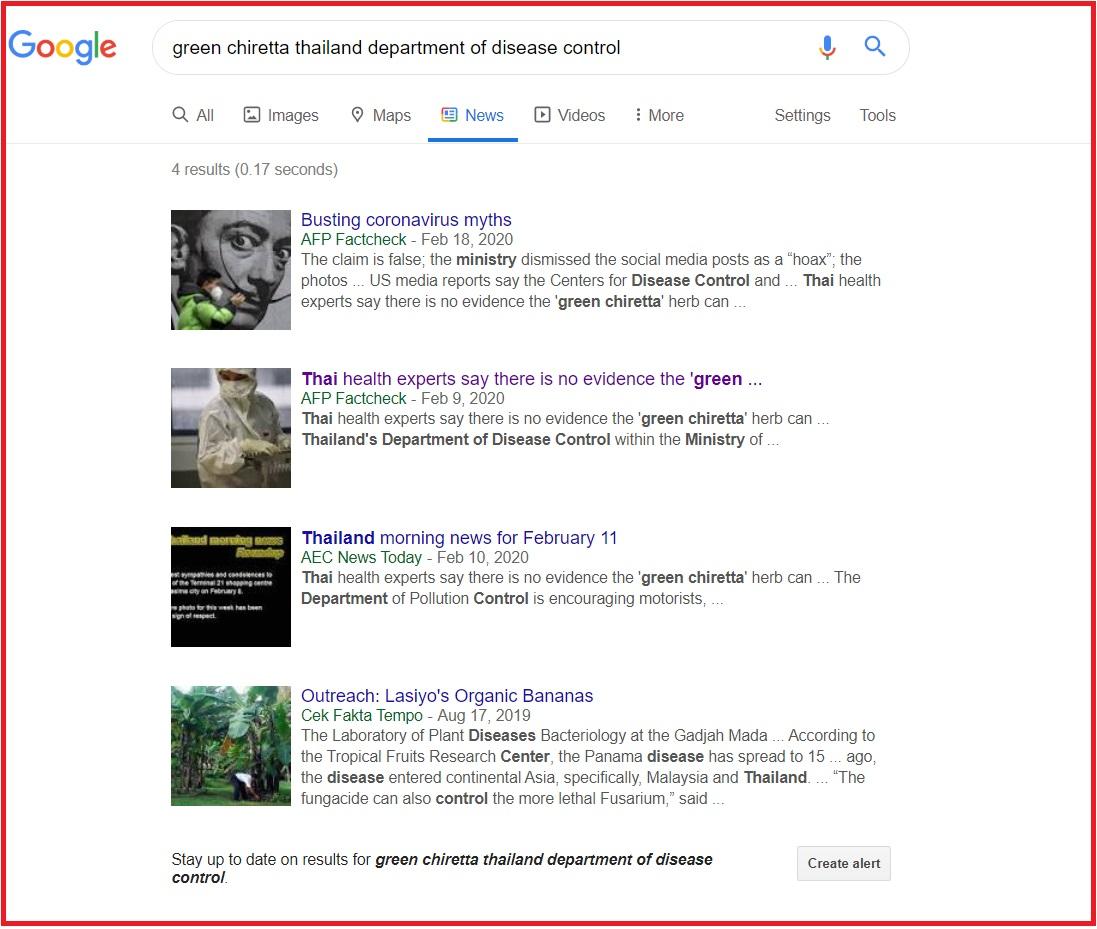Open the Settings menu
Viewport: 1097px width, 929px height.
tap(802, 115)
